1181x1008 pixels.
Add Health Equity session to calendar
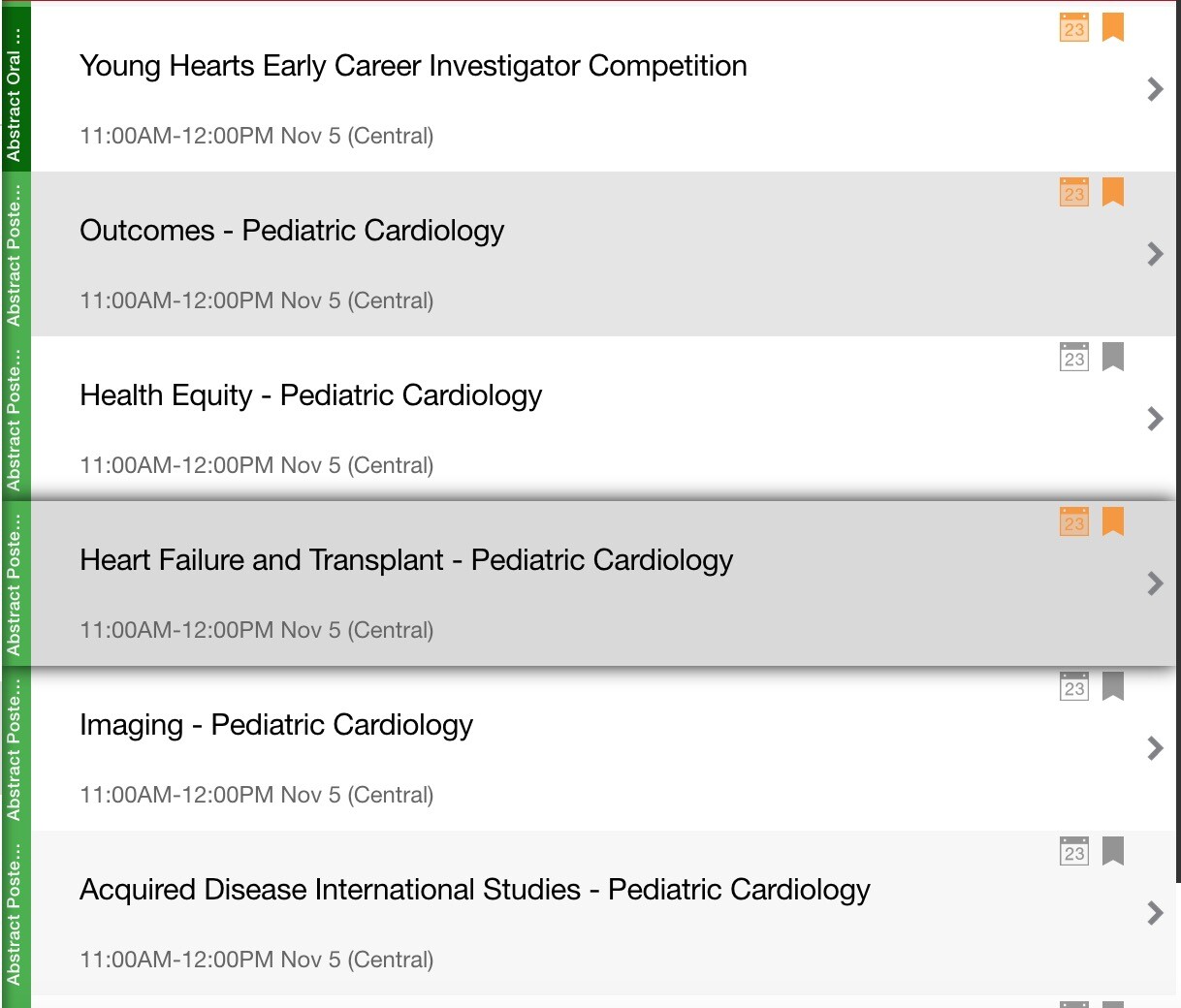point(1074,357)
